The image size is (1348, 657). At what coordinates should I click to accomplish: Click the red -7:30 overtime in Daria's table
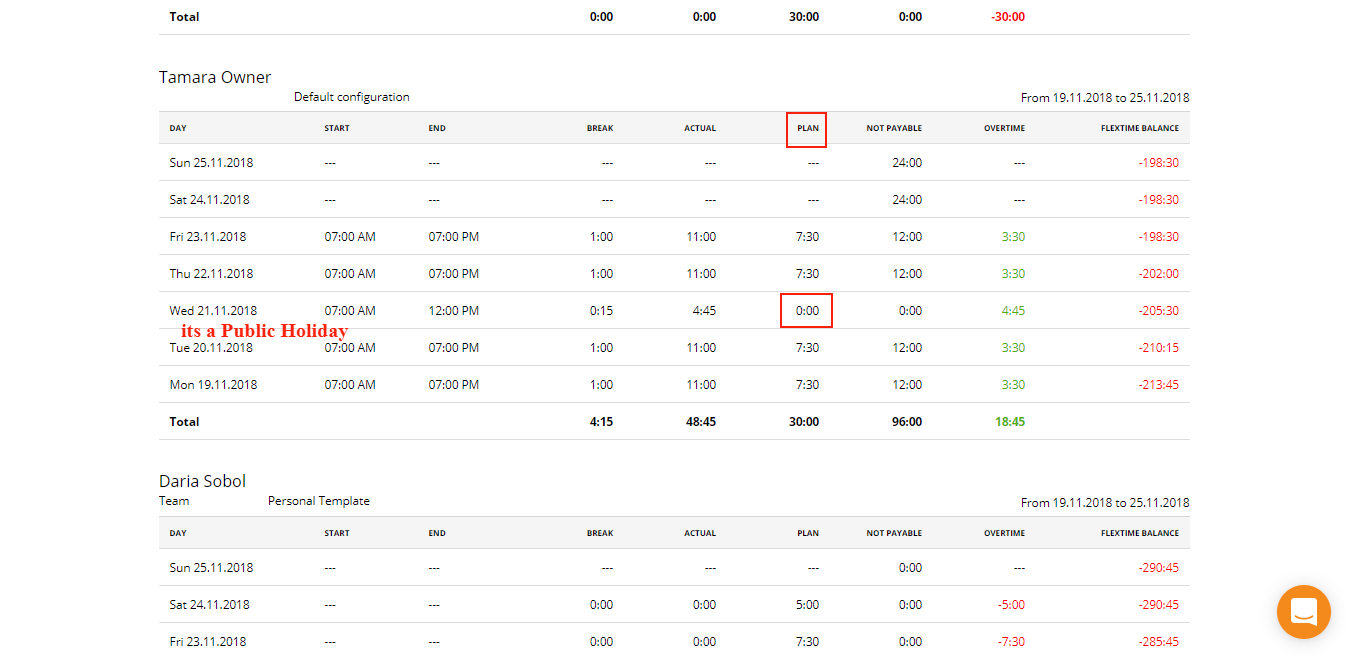(x=1011, y=641)
